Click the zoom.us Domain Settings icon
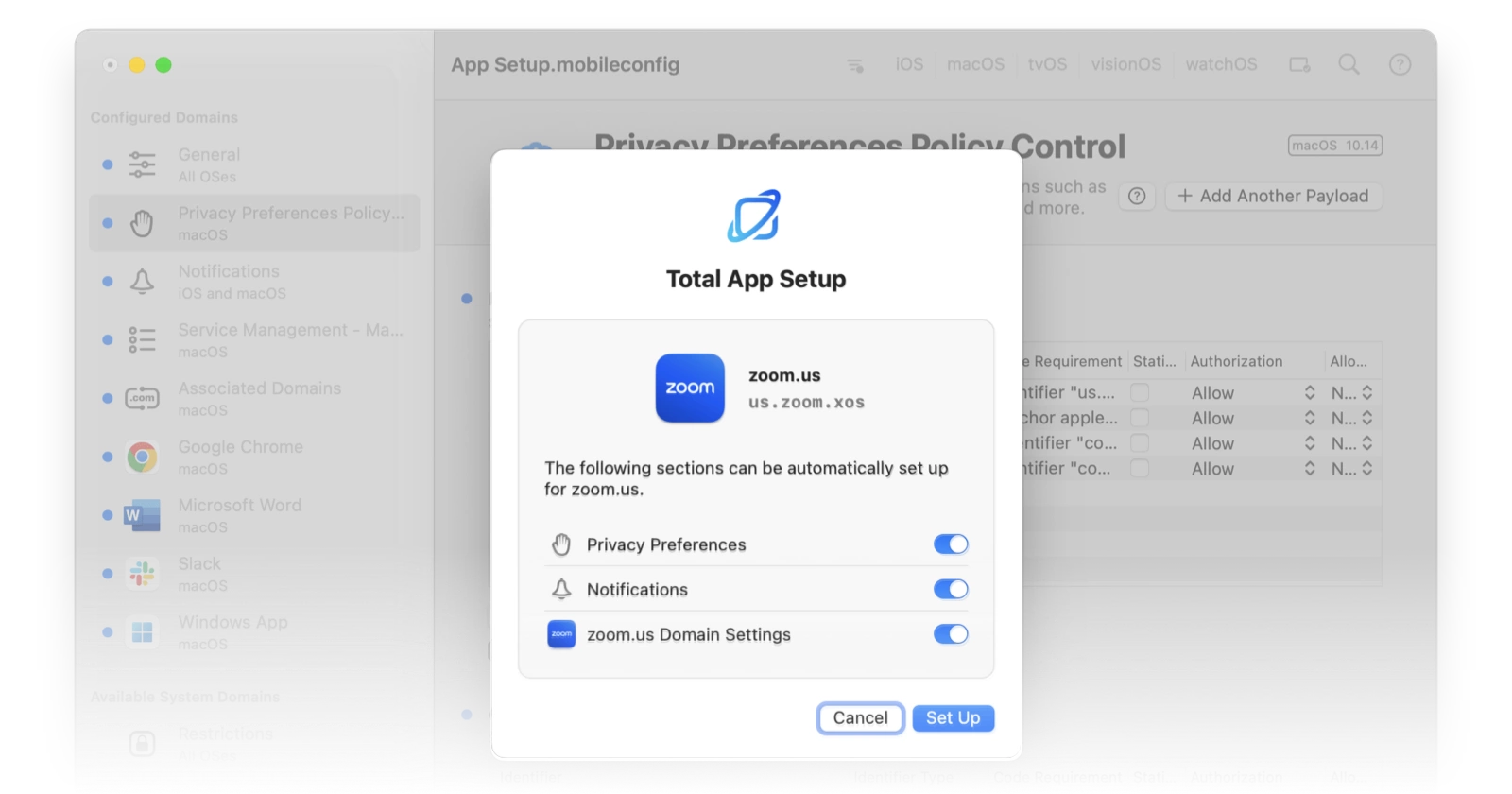This screenshot has height=794, width=1512. click(x=561, y=634)
